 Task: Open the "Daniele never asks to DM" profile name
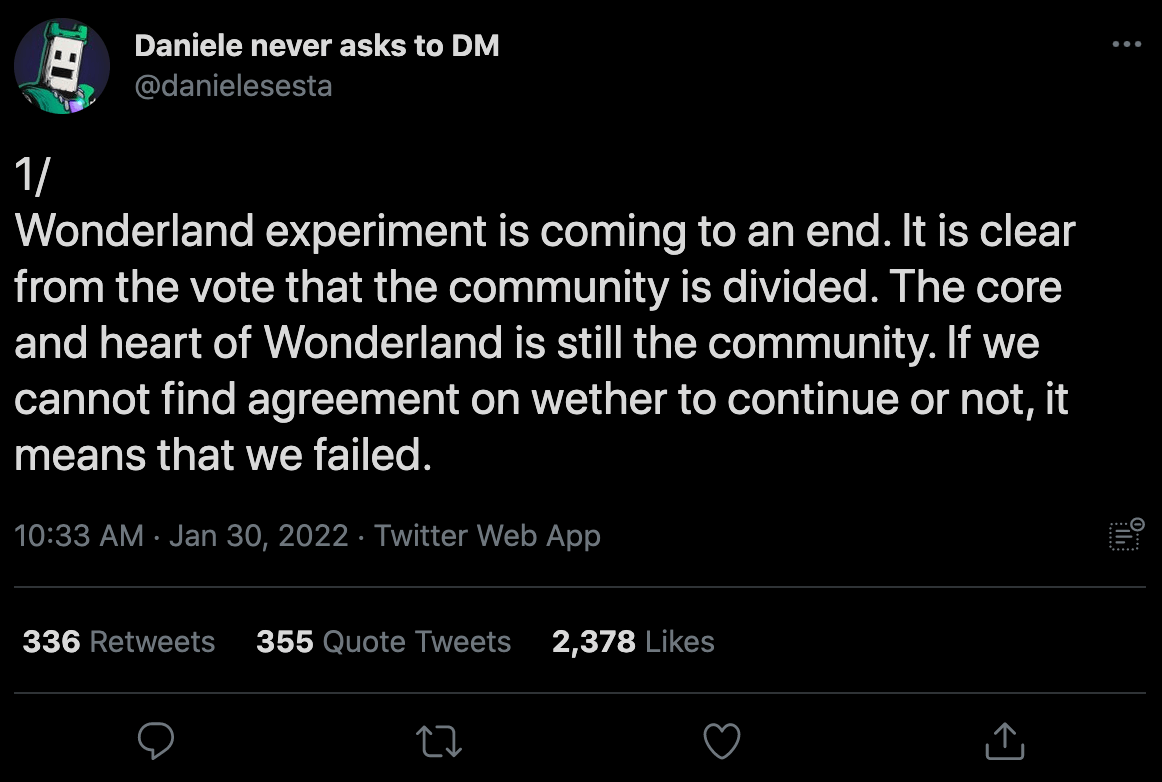[316, 45]
